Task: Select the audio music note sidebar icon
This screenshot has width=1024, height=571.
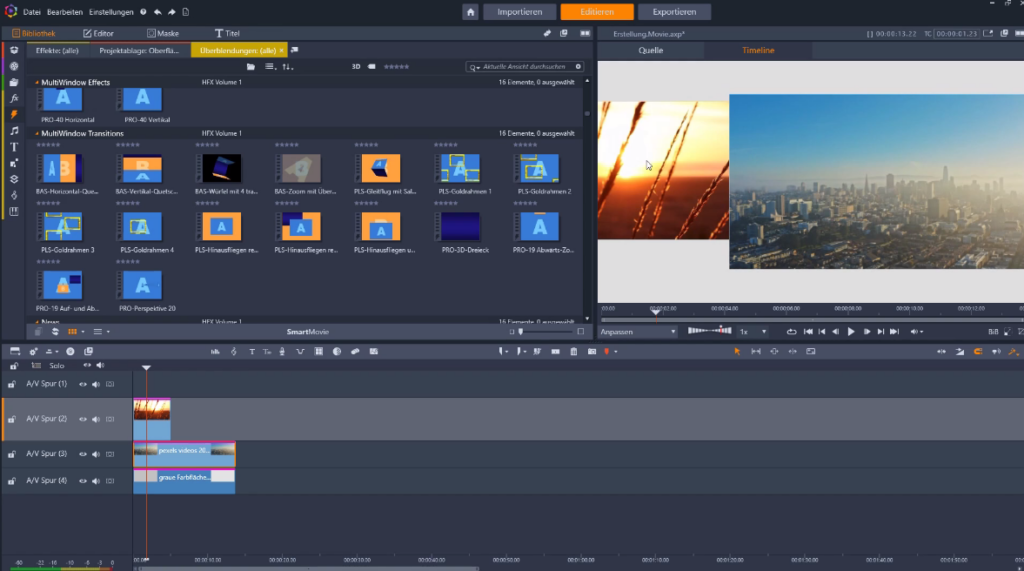Action: click(x=14, y=131)
